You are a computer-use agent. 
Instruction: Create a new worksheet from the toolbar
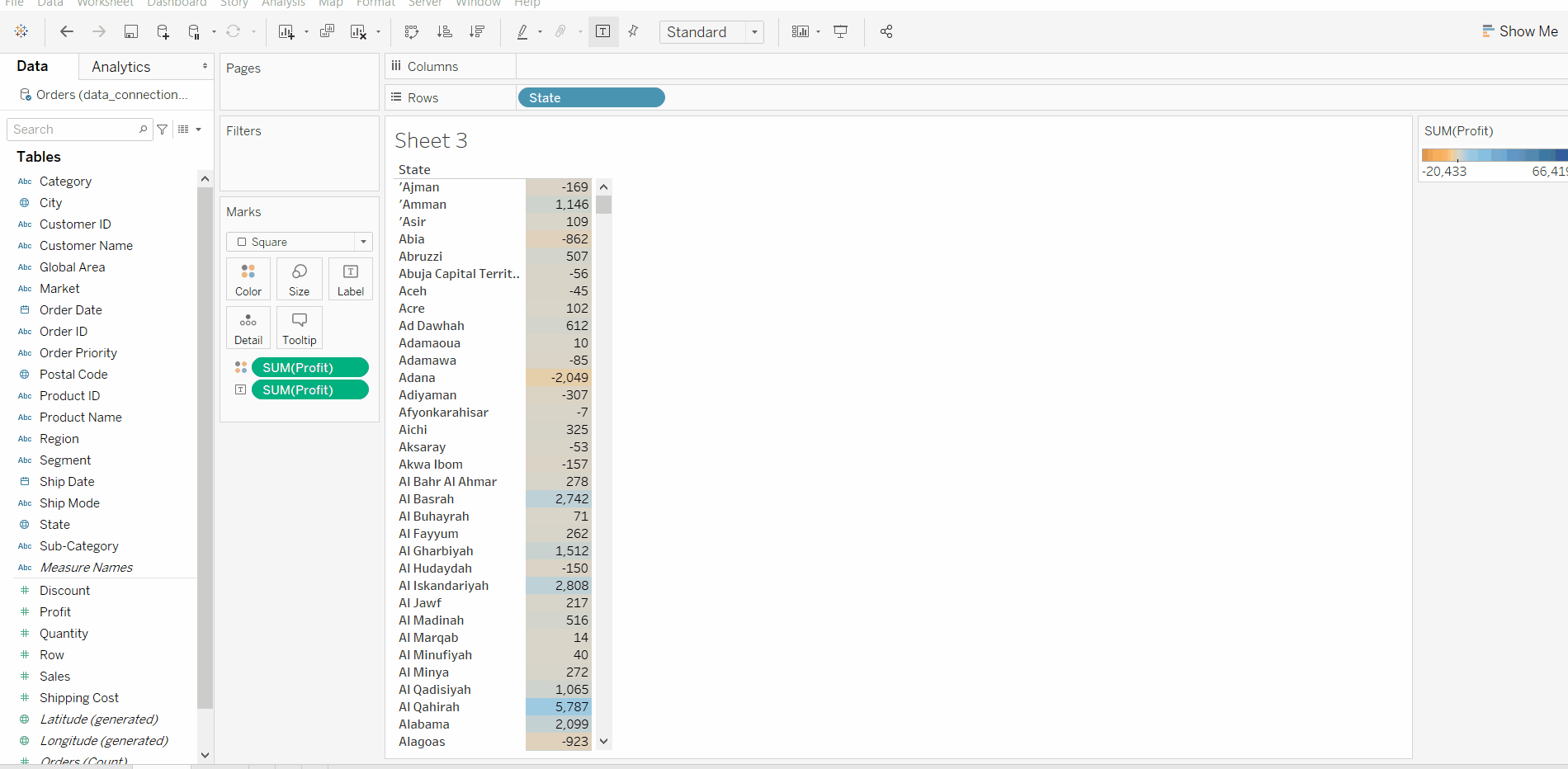tap(286, 31)
